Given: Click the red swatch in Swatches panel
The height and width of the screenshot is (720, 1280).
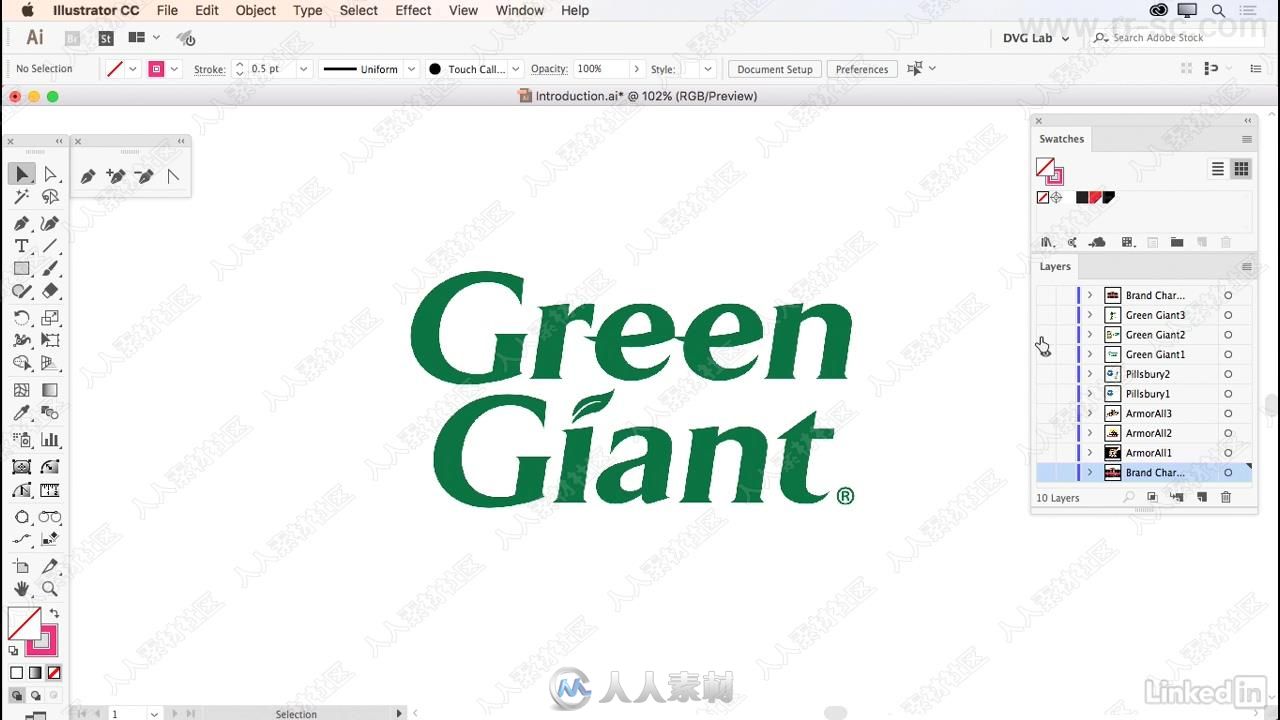Looking at the screenshot, I should 1095,198.
